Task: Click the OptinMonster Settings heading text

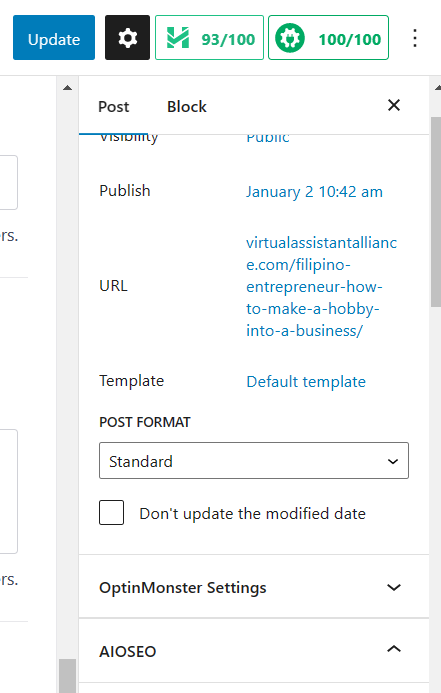Action: click(x=182, y=587)
